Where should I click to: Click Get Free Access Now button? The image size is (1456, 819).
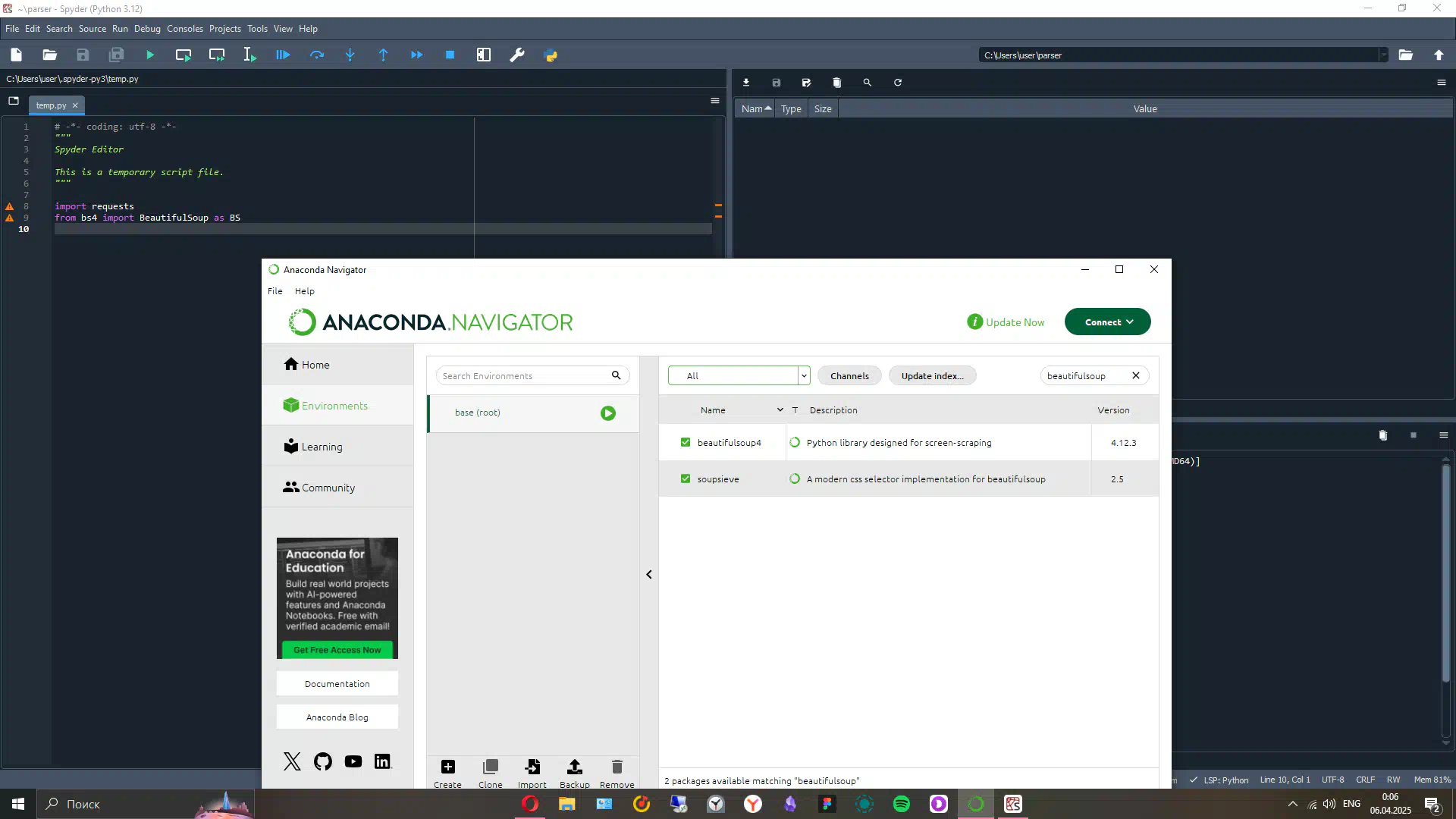(337, 650)
